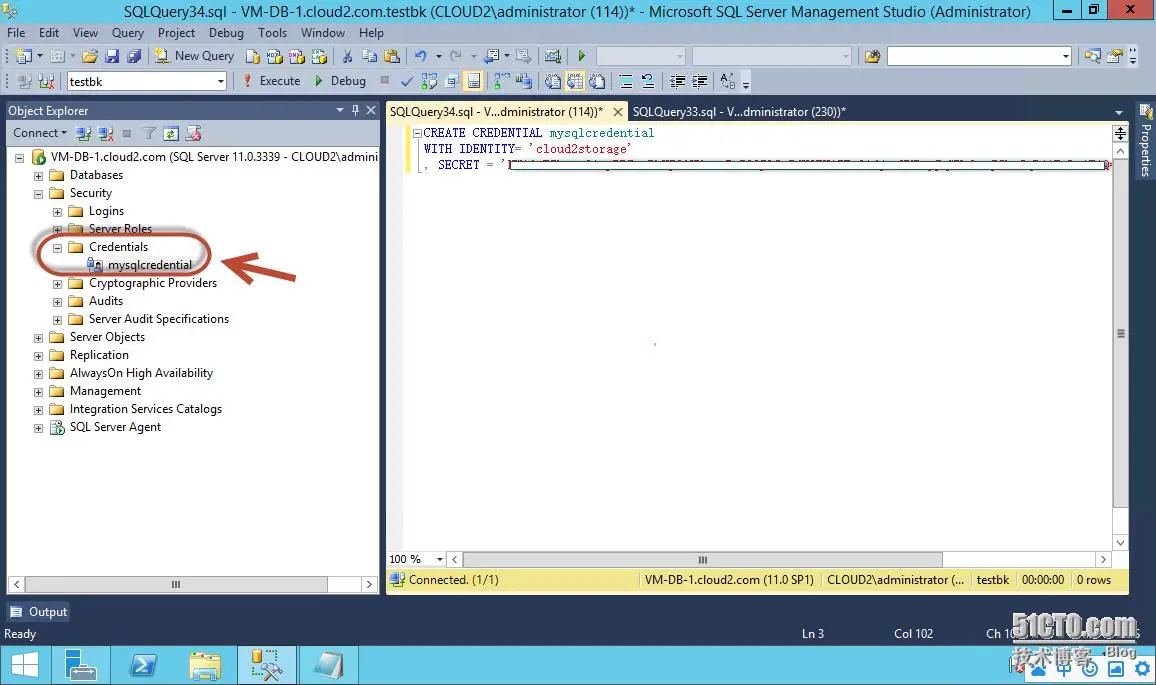Click the Increase Indent icon
The width and height of the screenshot is (1156, 685).
pyautogui.click(x=700, y=81)
